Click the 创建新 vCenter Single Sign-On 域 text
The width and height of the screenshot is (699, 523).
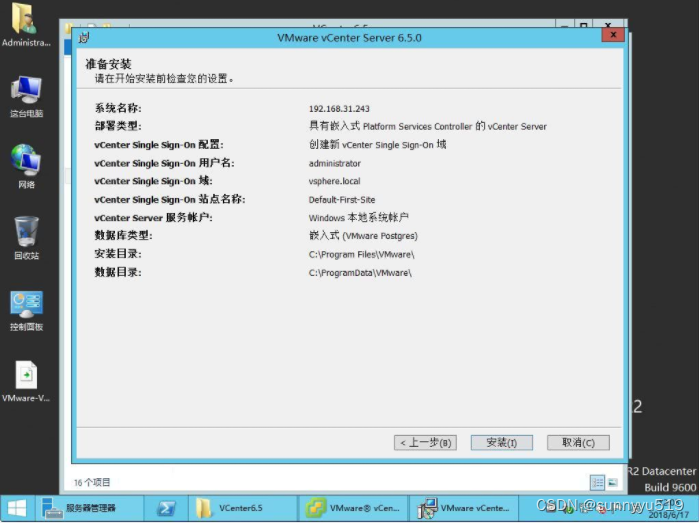coord(378,144)
